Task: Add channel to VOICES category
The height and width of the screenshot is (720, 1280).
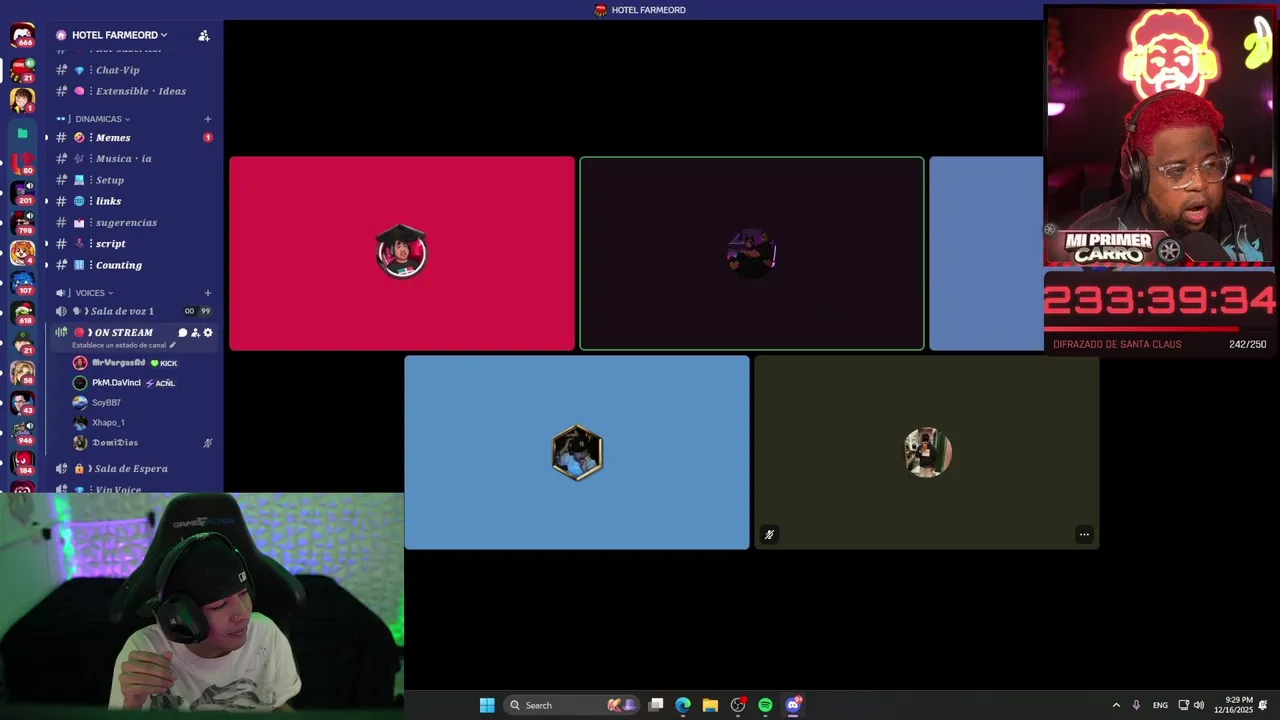Action: [x=207, y=293]
